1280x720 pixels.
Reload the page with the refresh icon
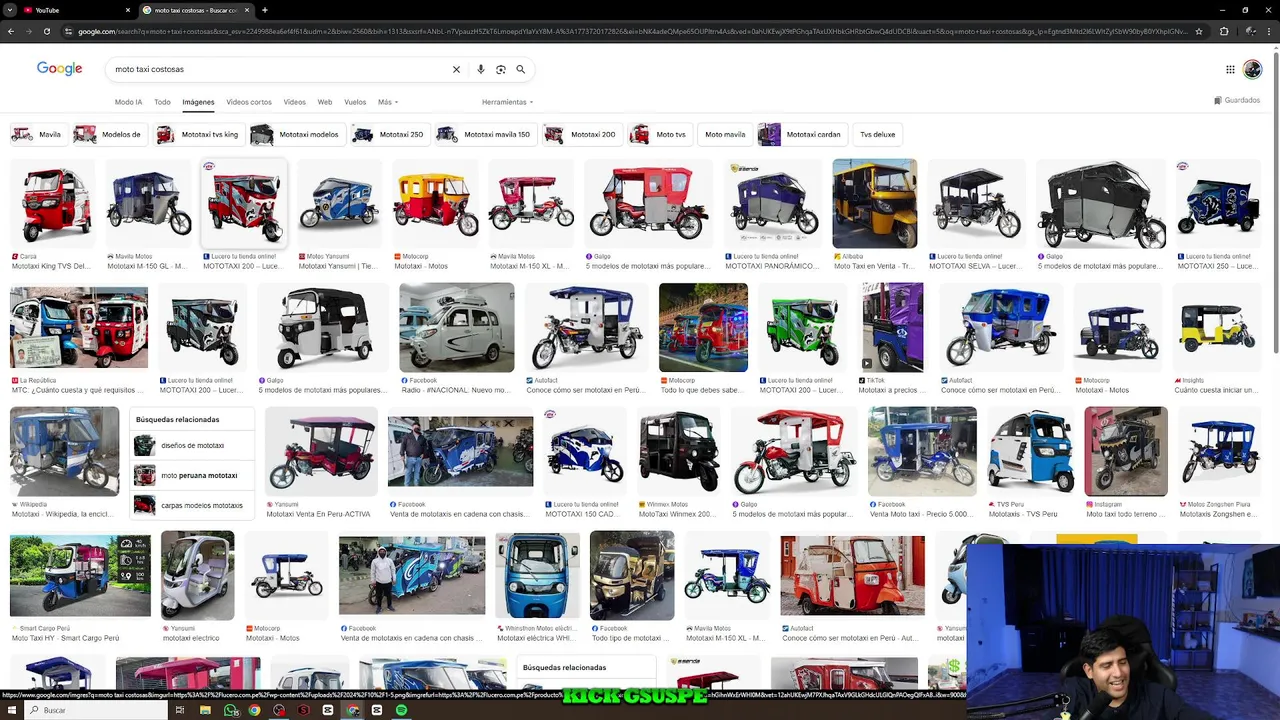click(x=47, y=31)
